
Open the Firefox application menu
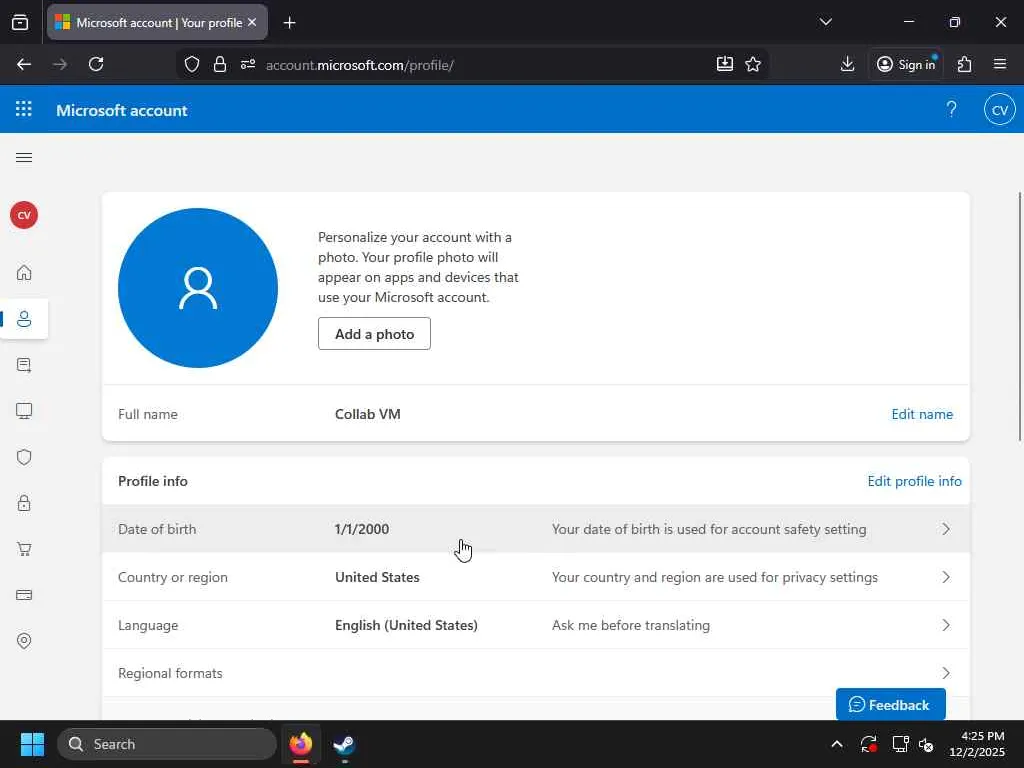pyautogui.click(x=1000, y=64)
